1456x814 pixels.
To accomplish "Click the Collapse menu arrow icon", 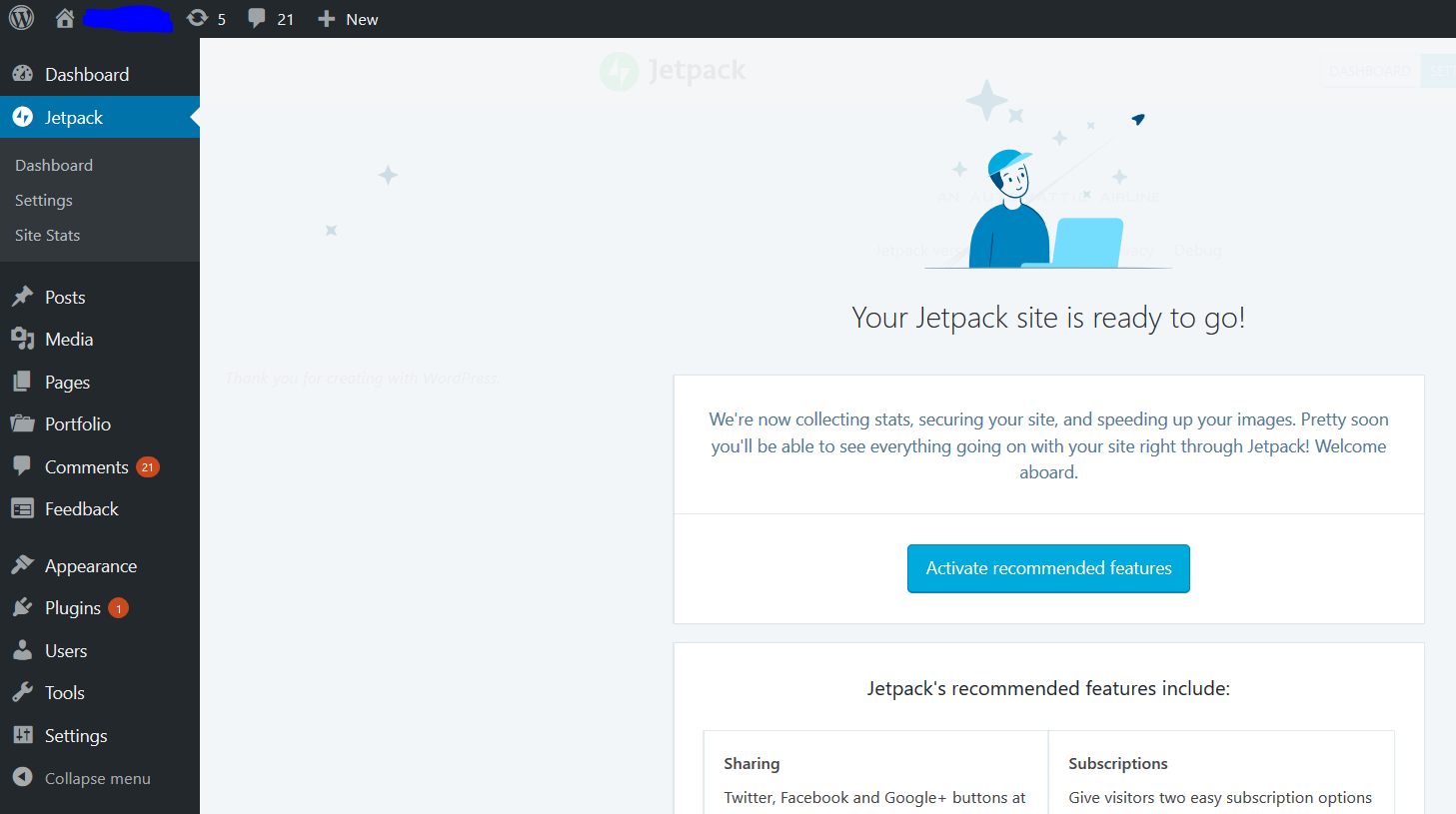I will pos(22,777).
